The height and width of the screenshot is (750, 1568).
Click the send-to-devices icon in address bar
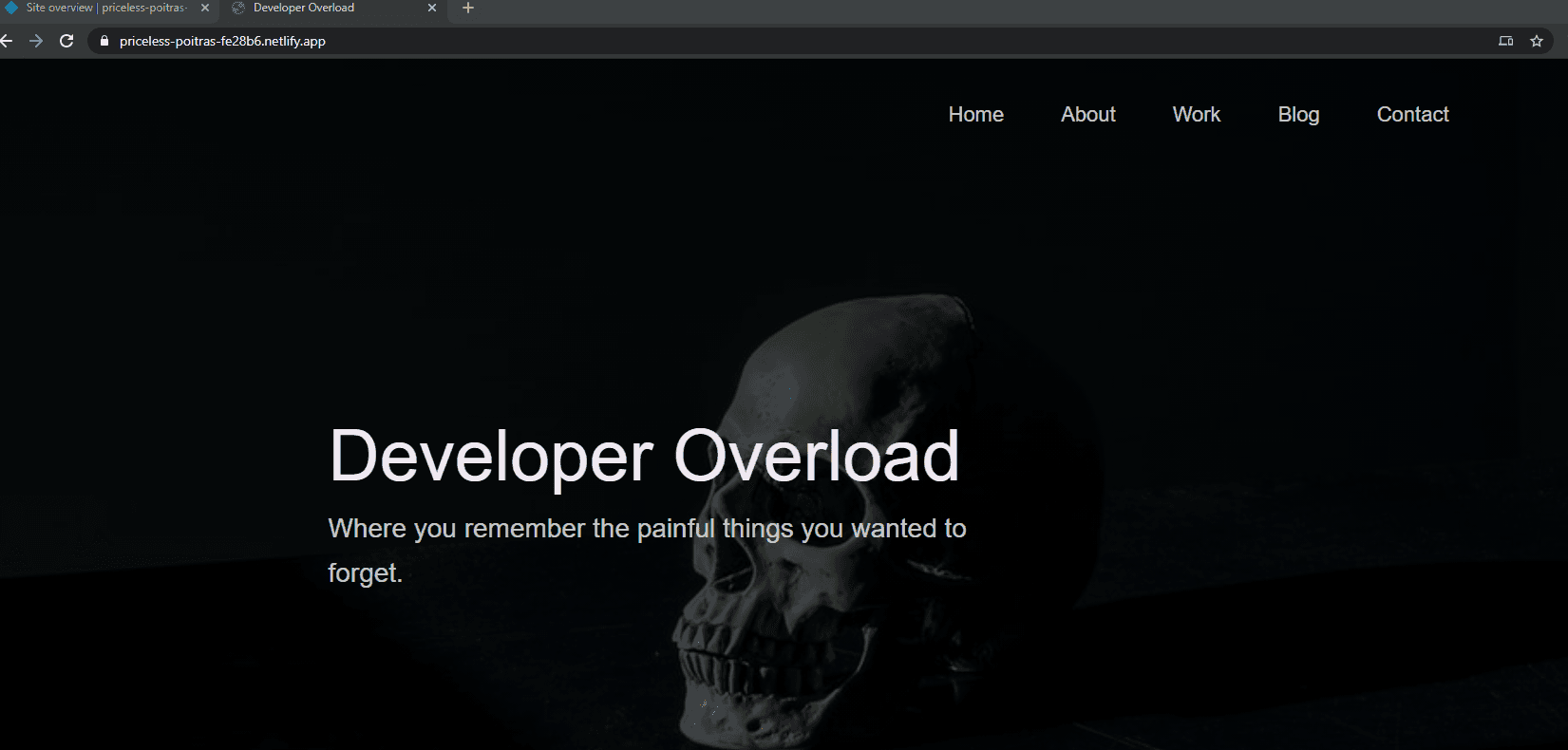[1505, 41]
